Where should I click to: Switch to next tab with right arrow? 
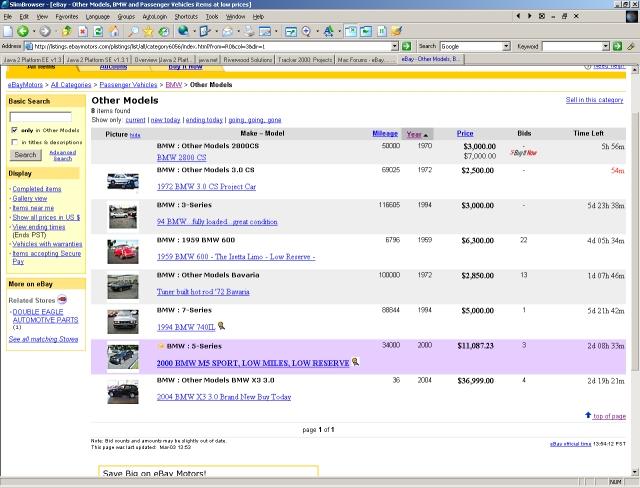pyautogui.click(x=529, y=16)
